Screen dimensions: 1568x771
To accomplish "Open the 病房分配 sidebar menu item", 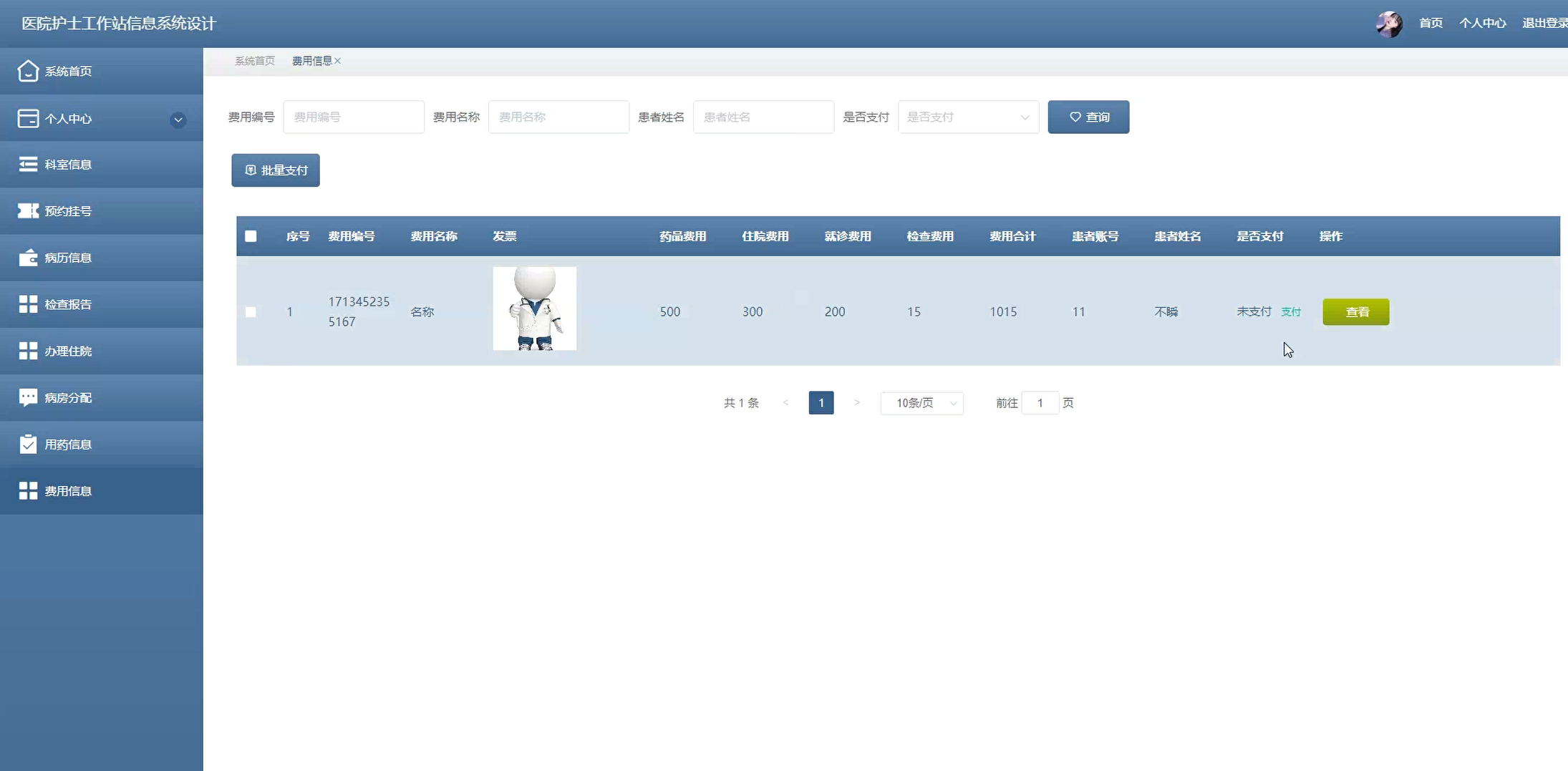I will [102, 397].
